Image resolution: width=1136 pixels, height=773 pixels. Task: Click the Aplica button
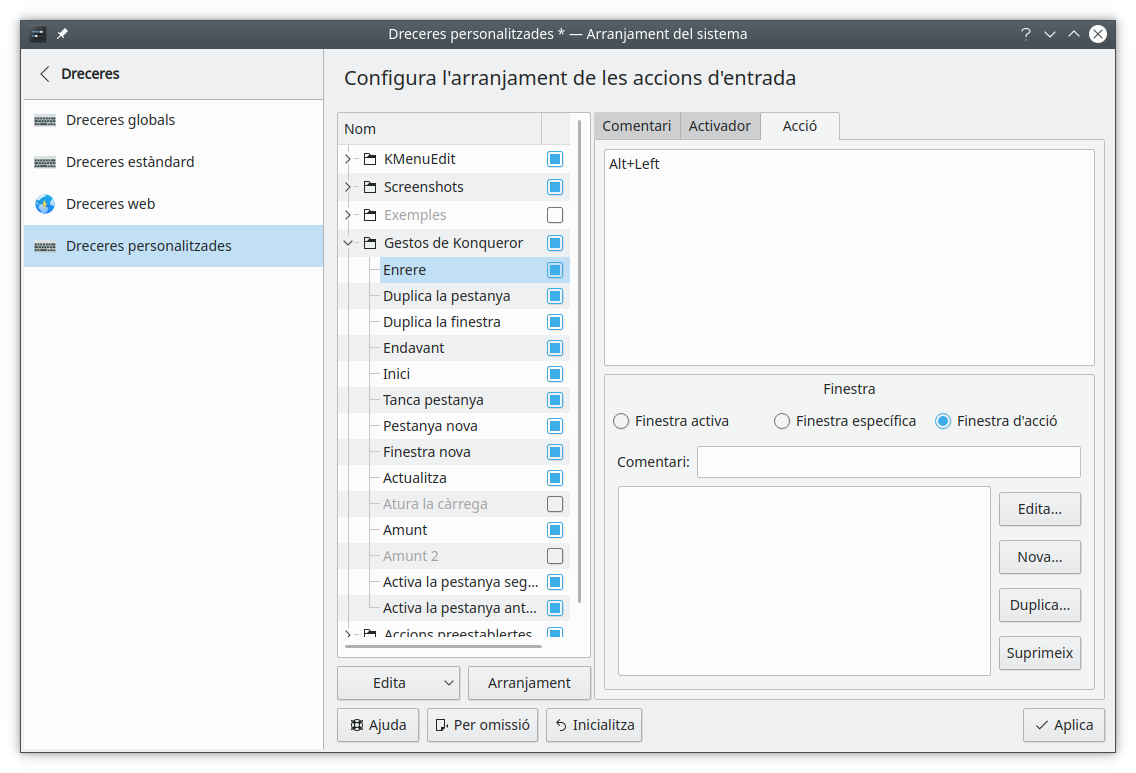coord(1063,725)
